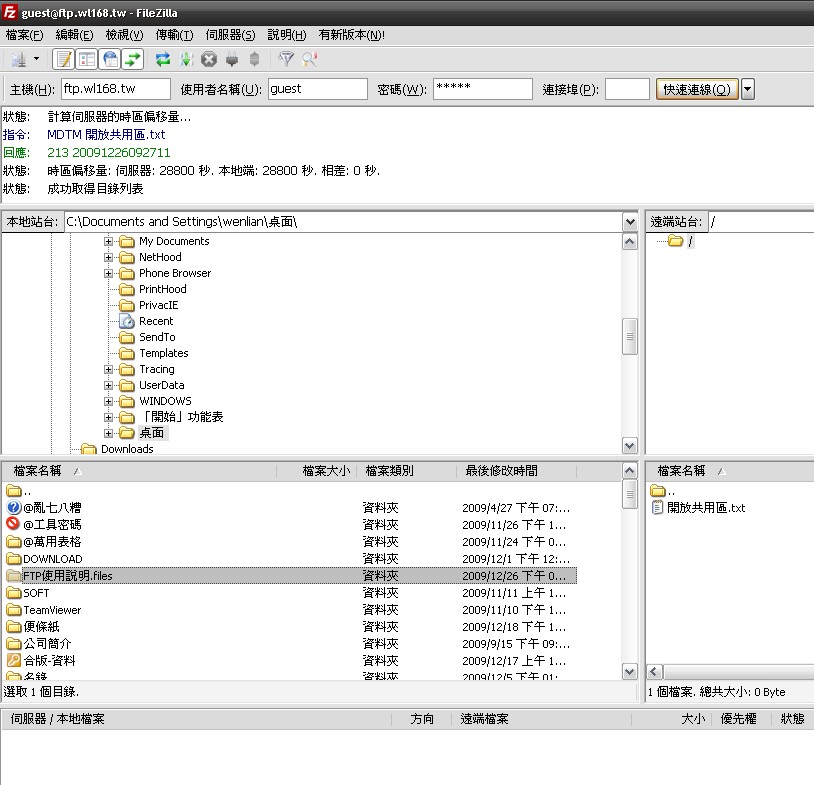Click cancel current operation icon
The image size is (814, 785).
coord(209,59)
